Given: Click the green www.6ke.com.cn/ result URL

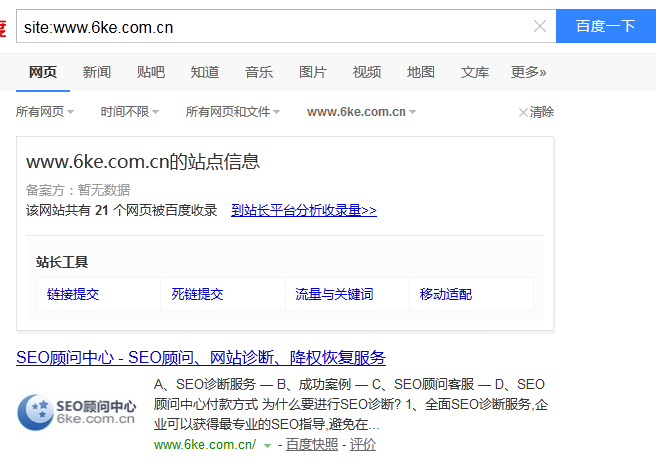Looking at the screenshot, I should click(205, 444).
